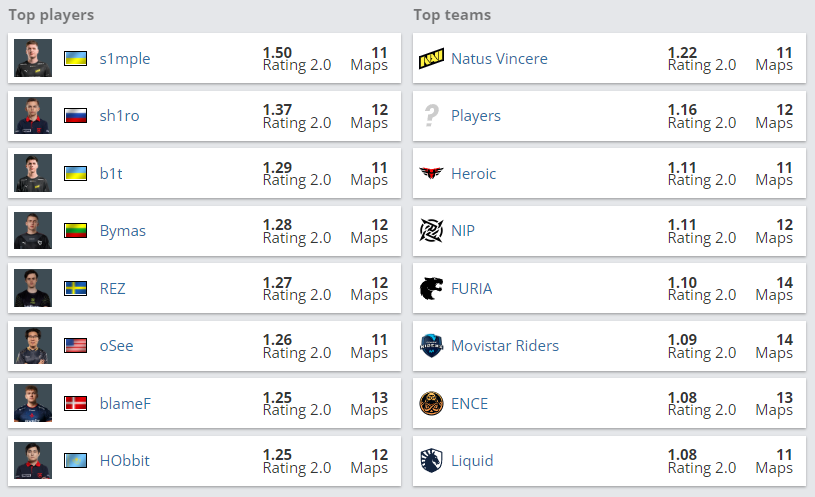This screenshot has width=815, height=497.
Task: Click the question mark Players icon
Action: 431,115
